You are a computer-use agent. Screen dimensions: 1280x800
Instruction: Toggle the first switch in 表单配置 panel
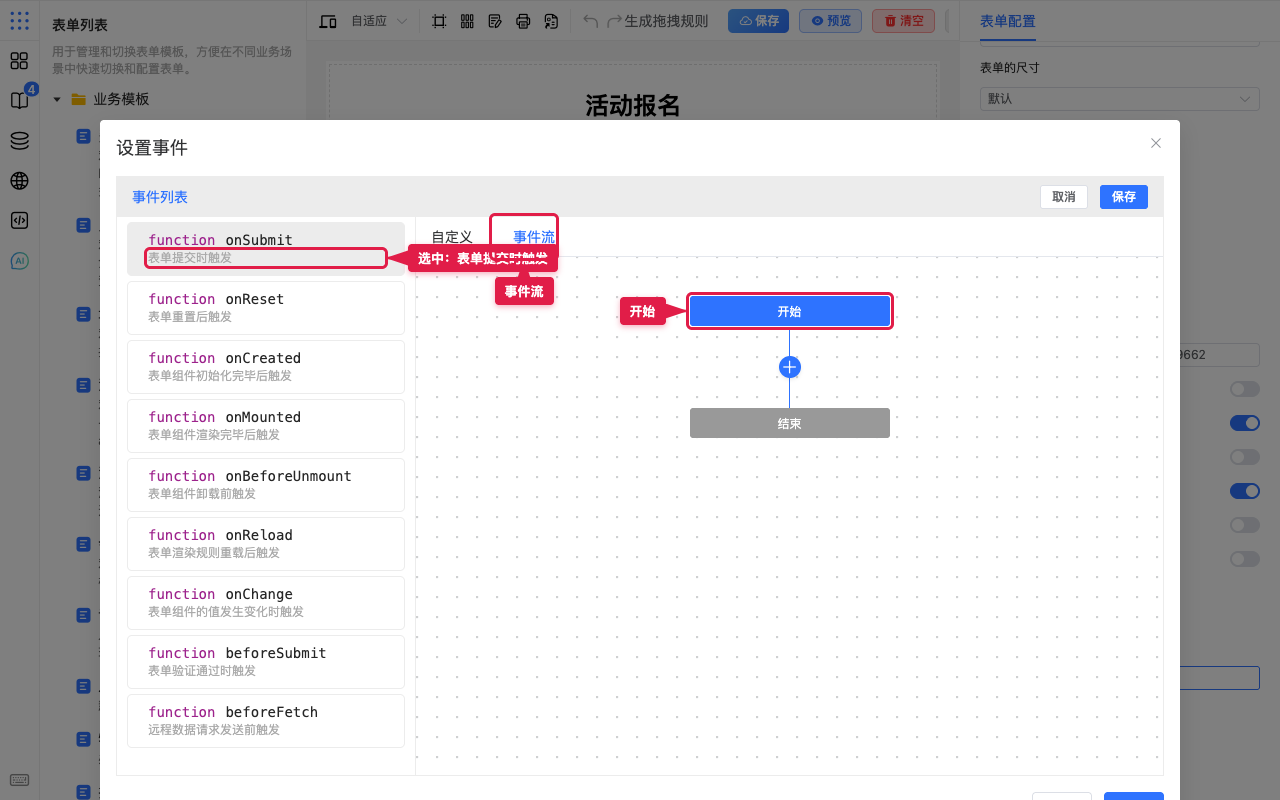point(1245,389)
